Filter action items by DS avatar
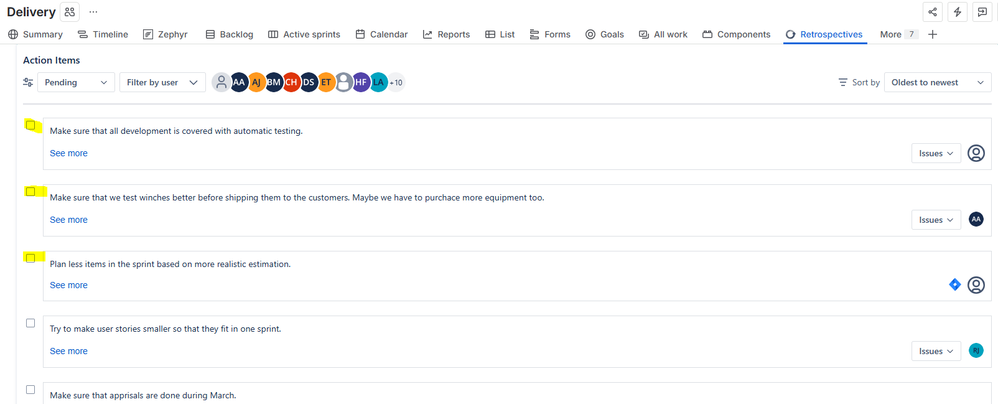Image resolution: width=998 pixels, height=404 pixels. click(x=309, y=82)
